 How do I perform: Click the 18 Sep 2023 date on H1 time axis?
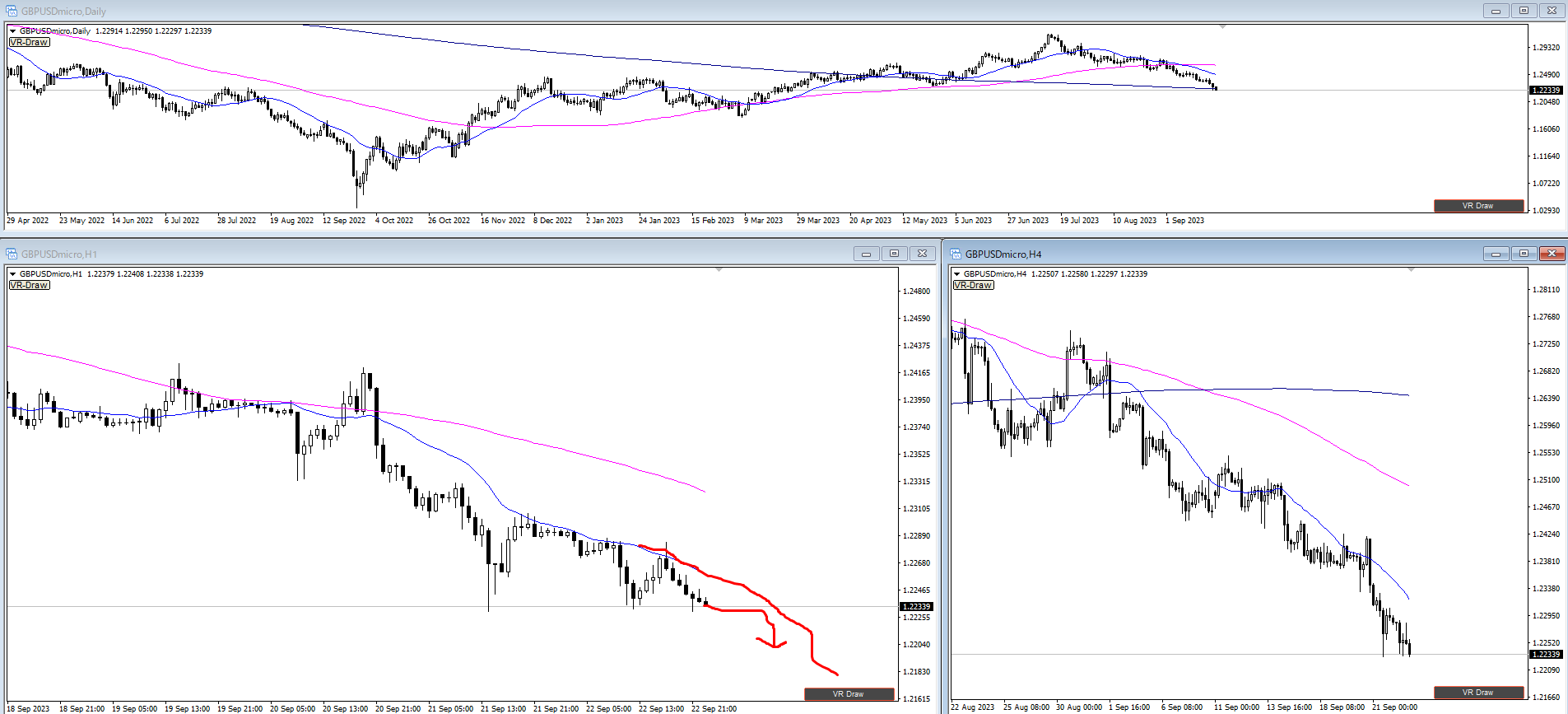[28, 709]
